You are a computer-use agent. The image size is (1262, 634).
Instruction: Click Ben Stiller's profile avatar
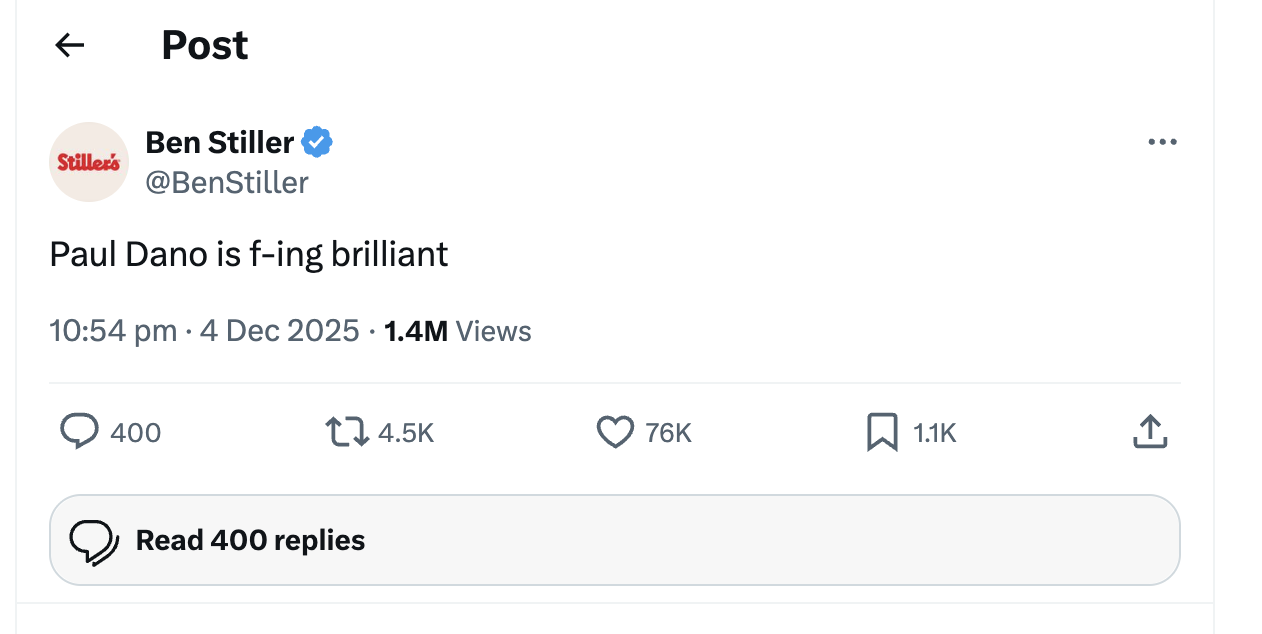click(88, 162)
